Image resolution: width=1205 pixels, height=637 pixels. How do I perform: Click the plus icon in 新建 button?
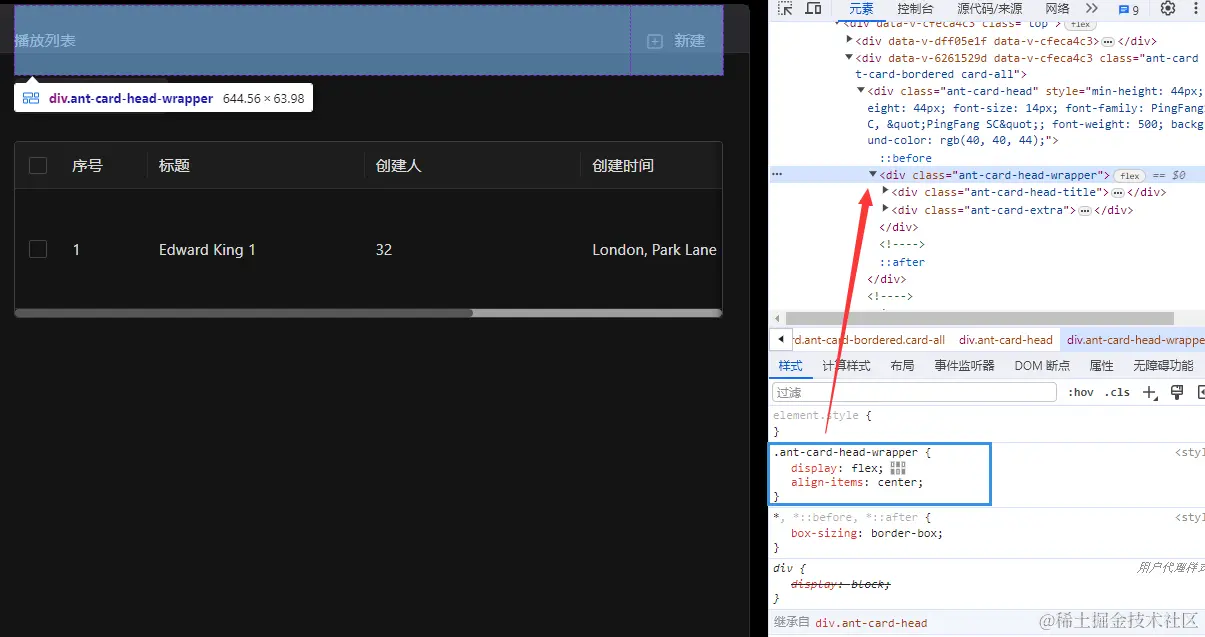click(655, 41)
